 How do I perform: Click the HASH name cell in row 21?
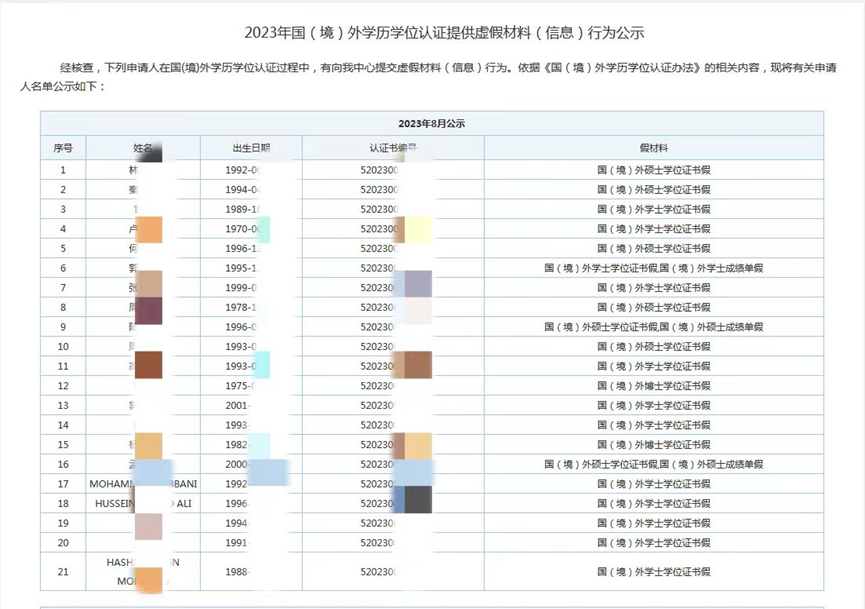(143, 572)
